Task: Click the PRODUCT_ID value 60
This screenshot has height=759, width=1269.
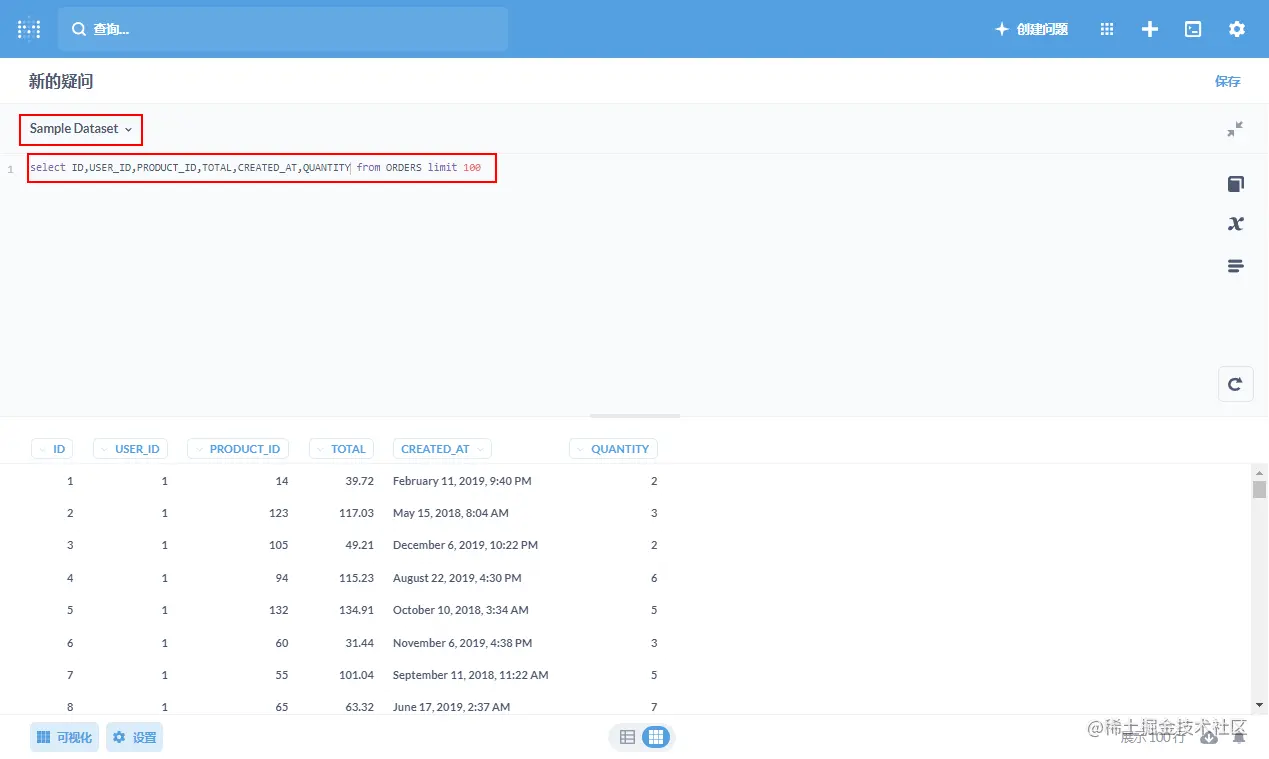Action: [281, 643]
